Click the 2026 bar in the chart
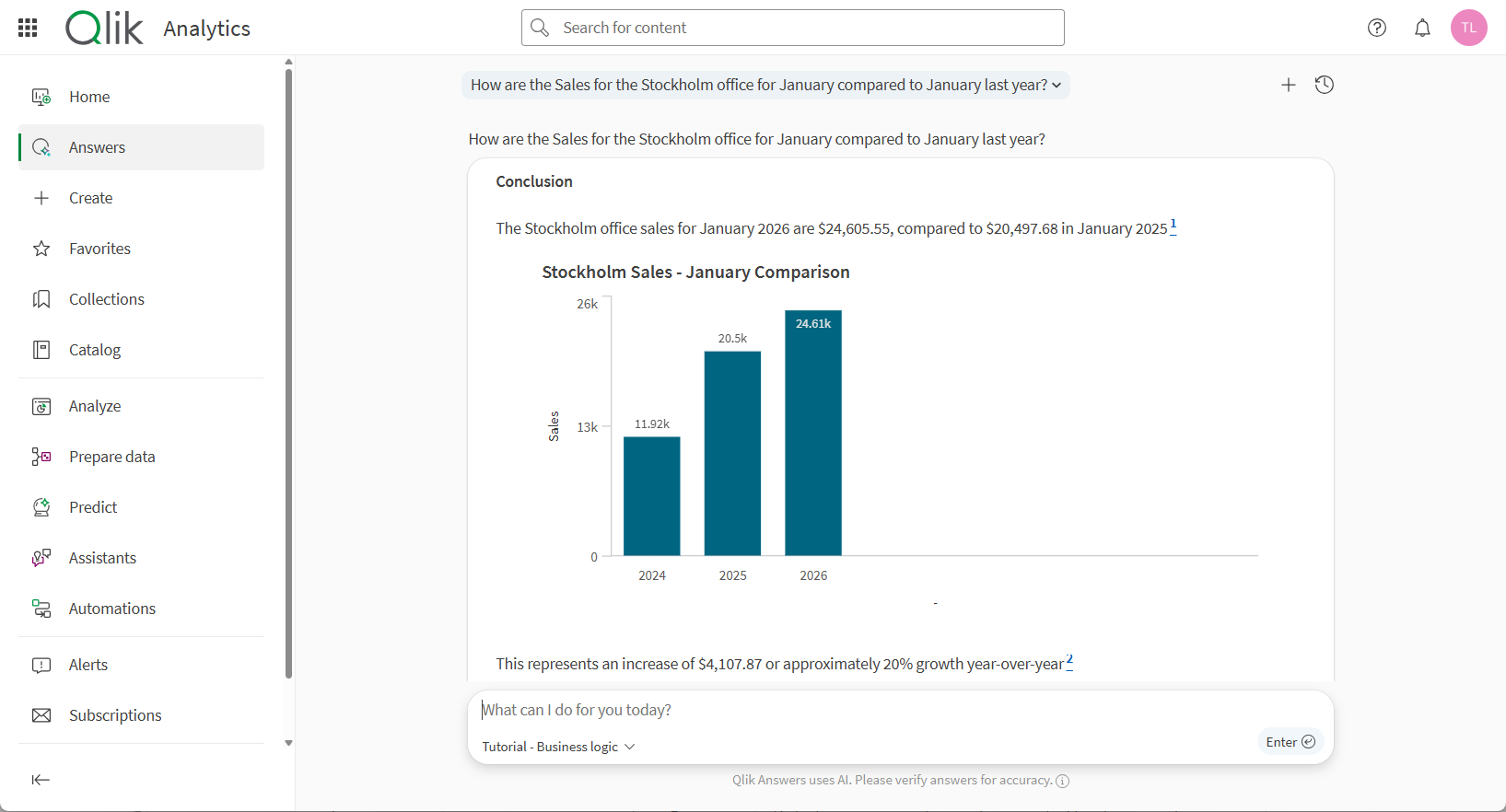Image resolution: width=1506 pixels, height=812 pixels. pyautogui.click(x=813, y=433)
